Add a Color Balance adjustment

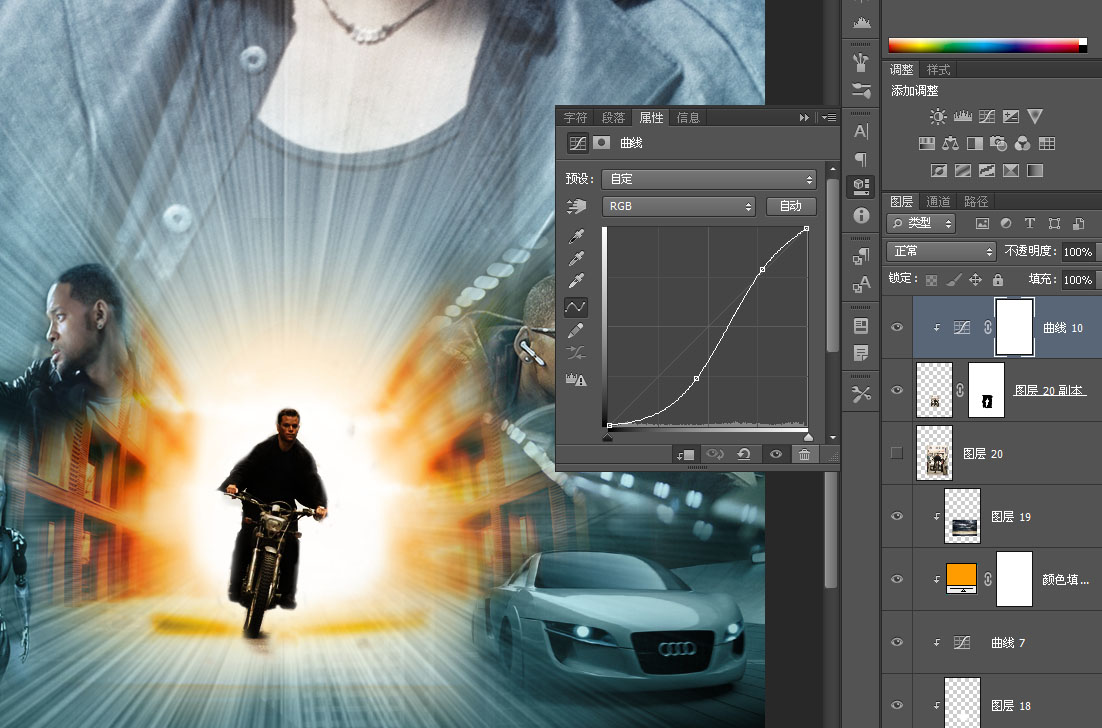[x=950, y=143]
